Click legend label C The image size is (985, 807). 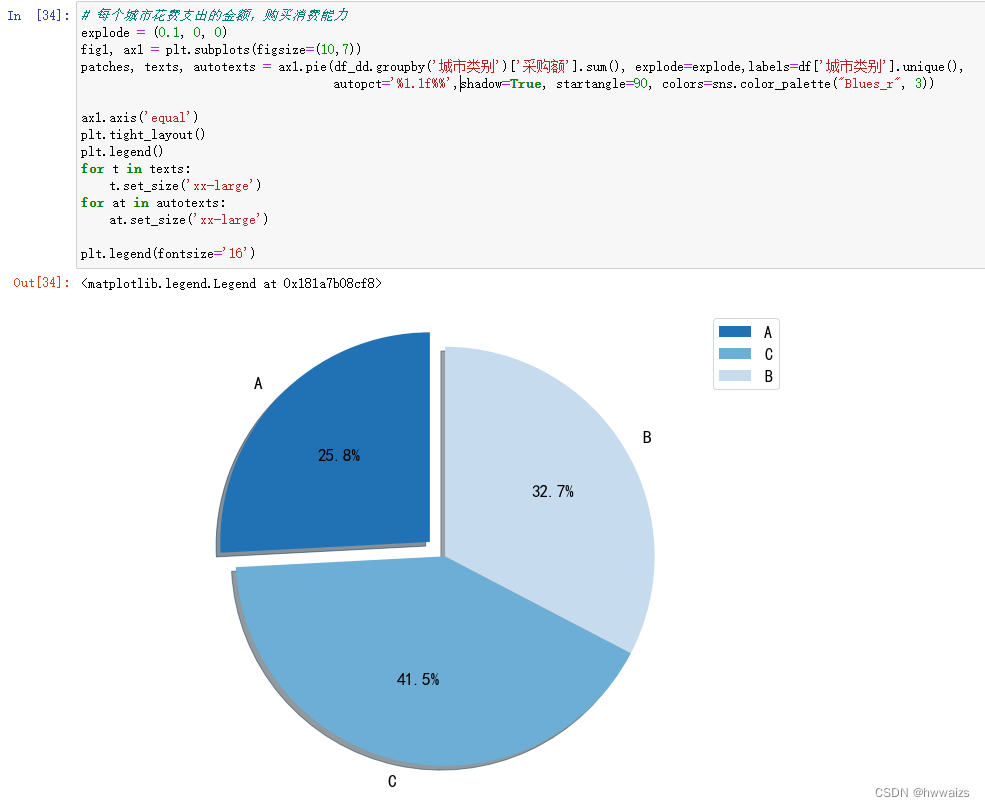768,354
